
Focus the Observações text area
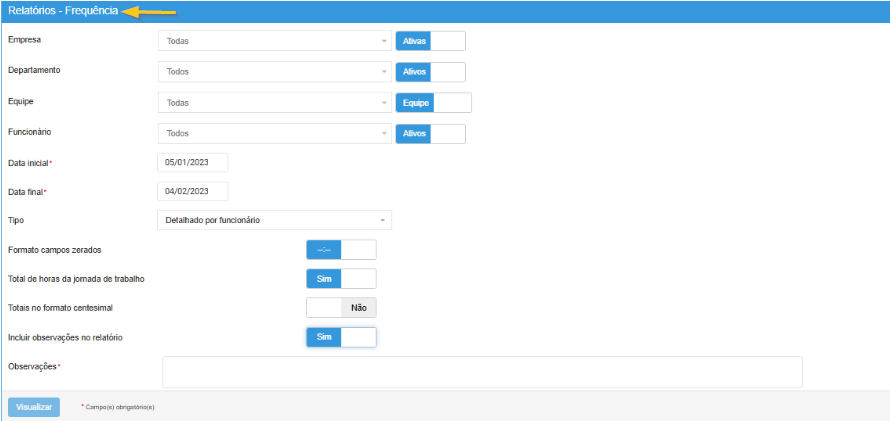click(482, 371)
